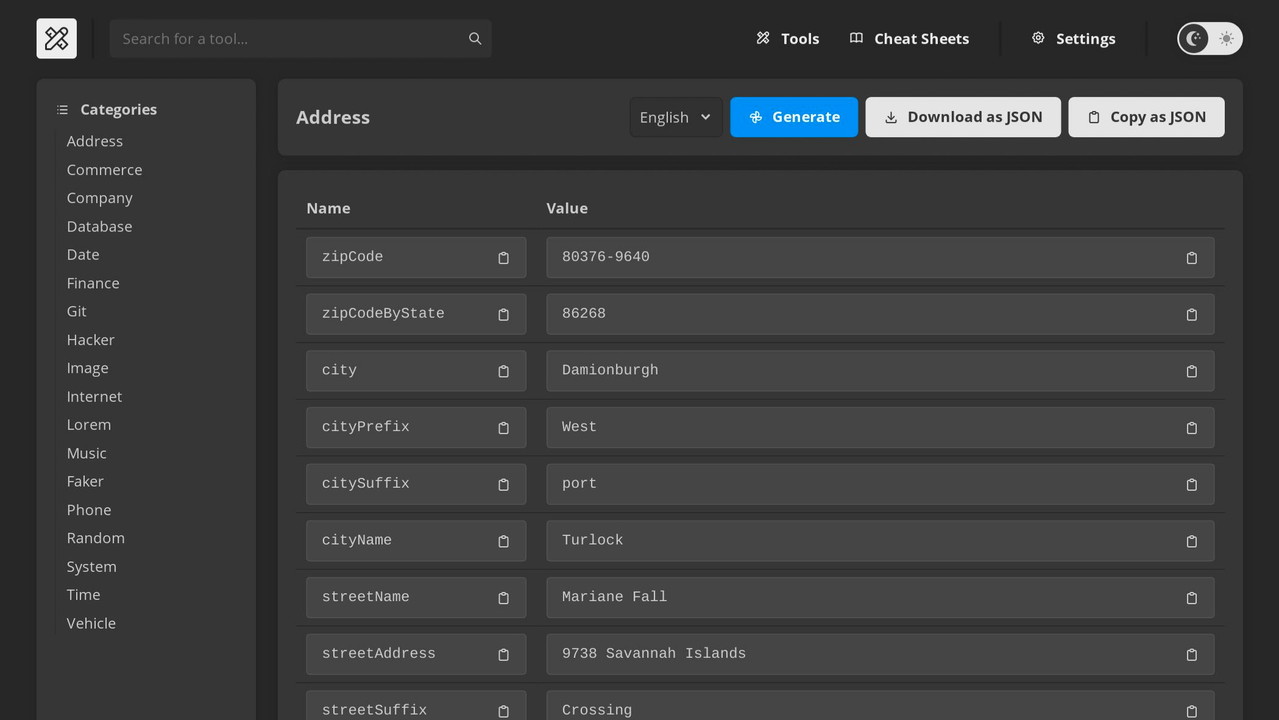Copy the city name field label
This screenshot has height=720, width=1279.
pos(503,371)
